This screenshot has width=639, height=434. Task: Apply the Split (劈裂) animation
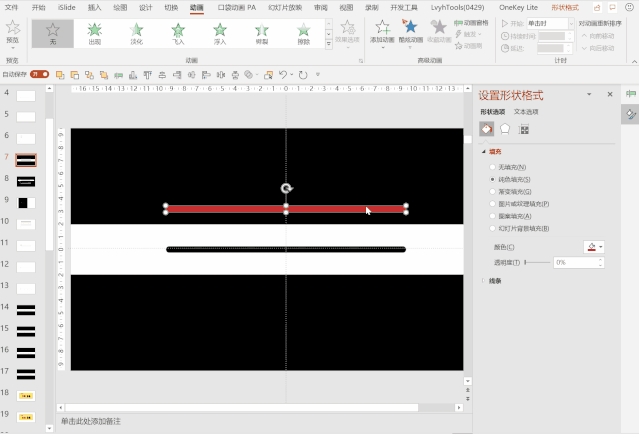[x=262, y=33]
